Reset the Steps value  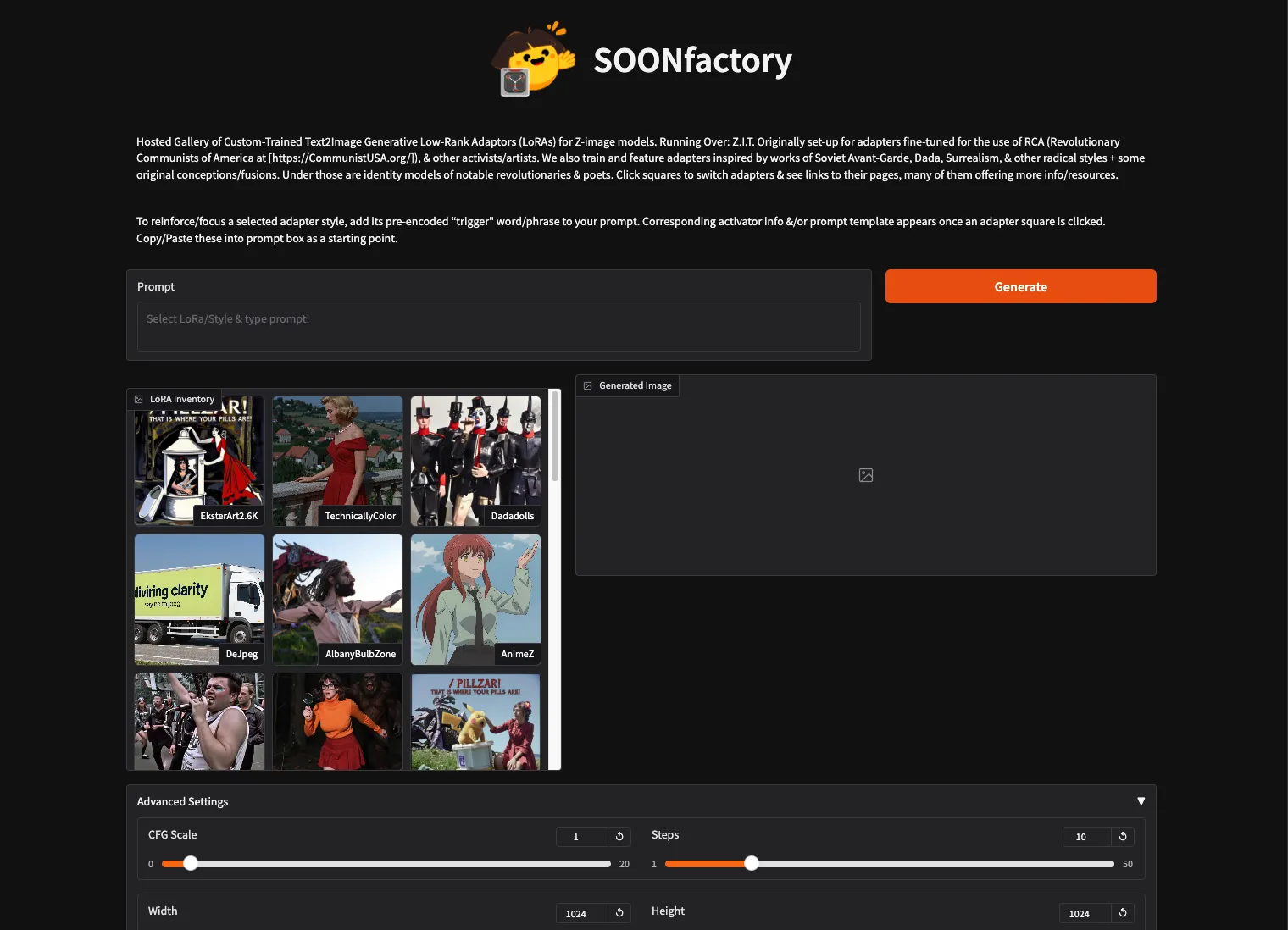tap(1123, 837)
